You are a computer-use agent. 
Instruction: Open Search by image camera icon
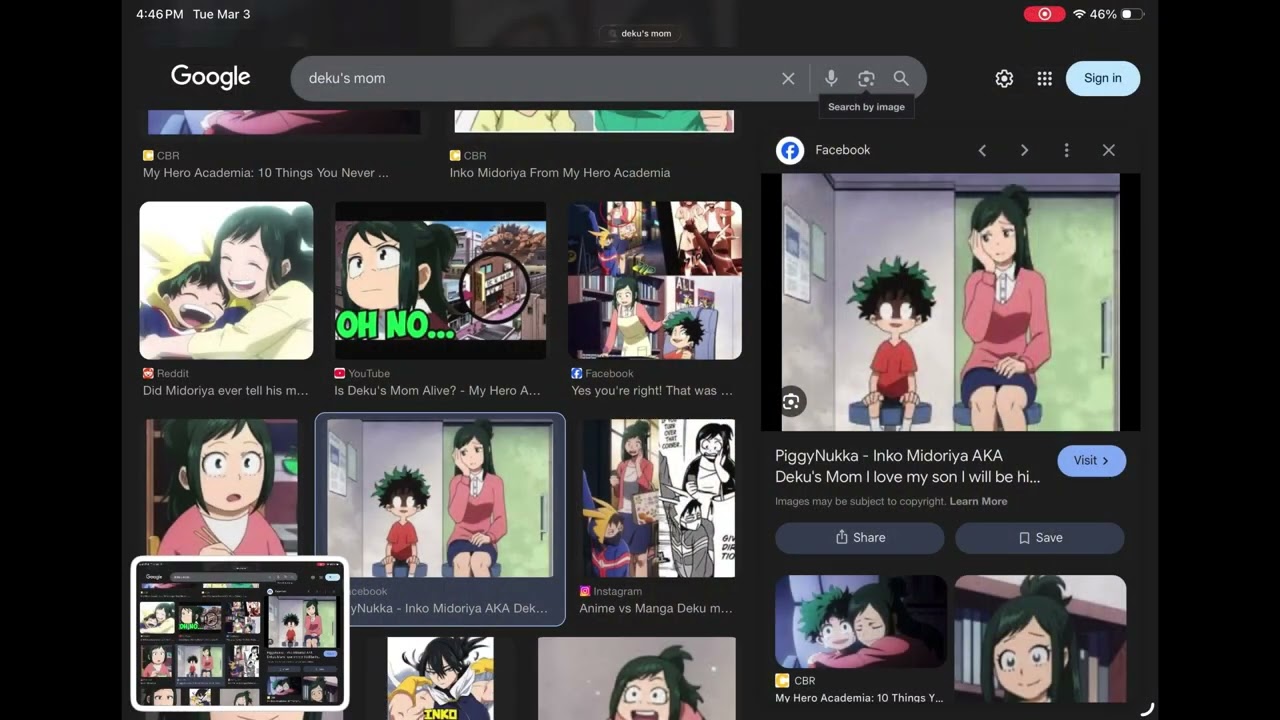866,78
